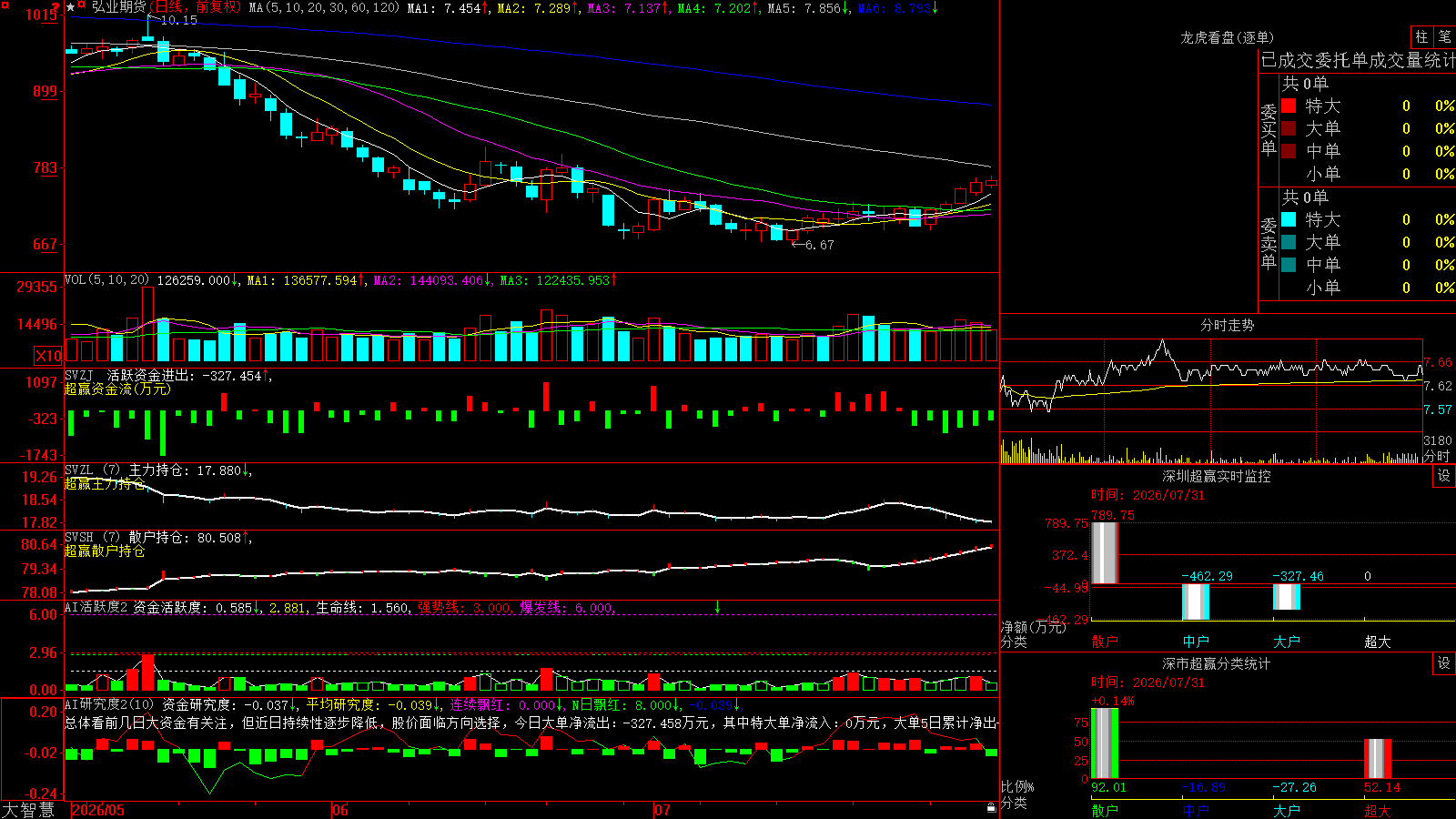Click the AI活跃度2 indicator label
This screenshot has width=1456, height=819.
pyautogui.click(x=96, y=607)
